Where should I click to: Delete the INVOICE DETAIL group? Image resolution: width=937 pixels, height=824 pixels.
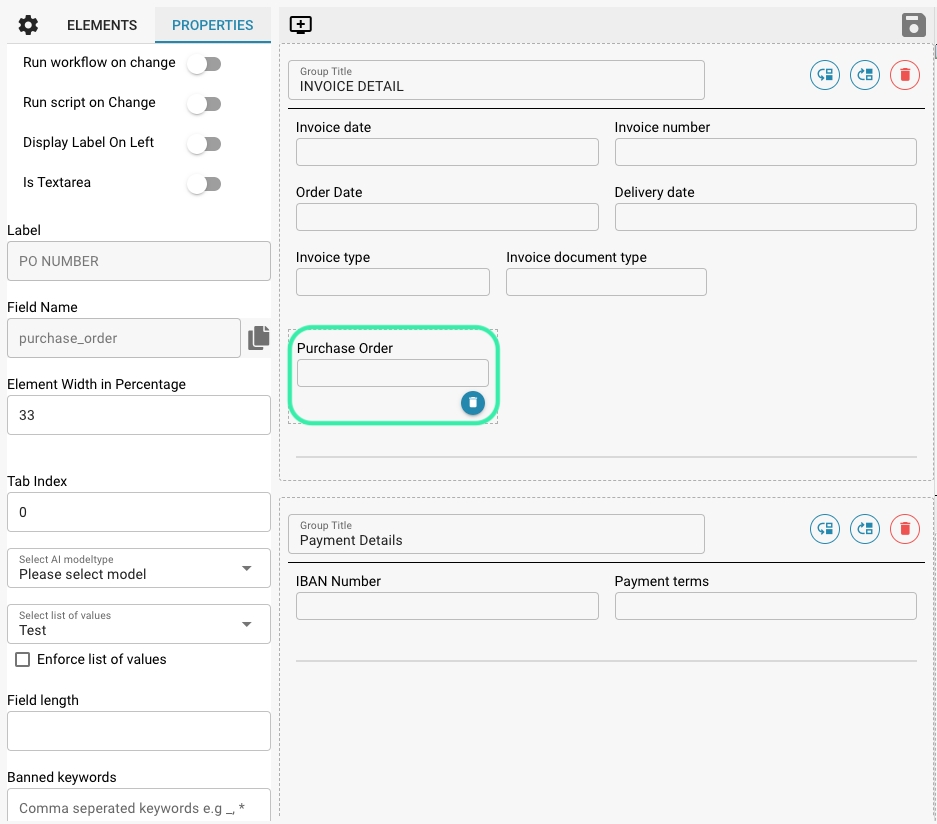pos(904,75)
